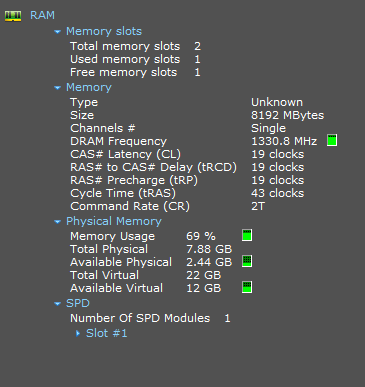Select the 8192 MBytes size value
This screenshot has height=387, width=365.
[287, 115]
